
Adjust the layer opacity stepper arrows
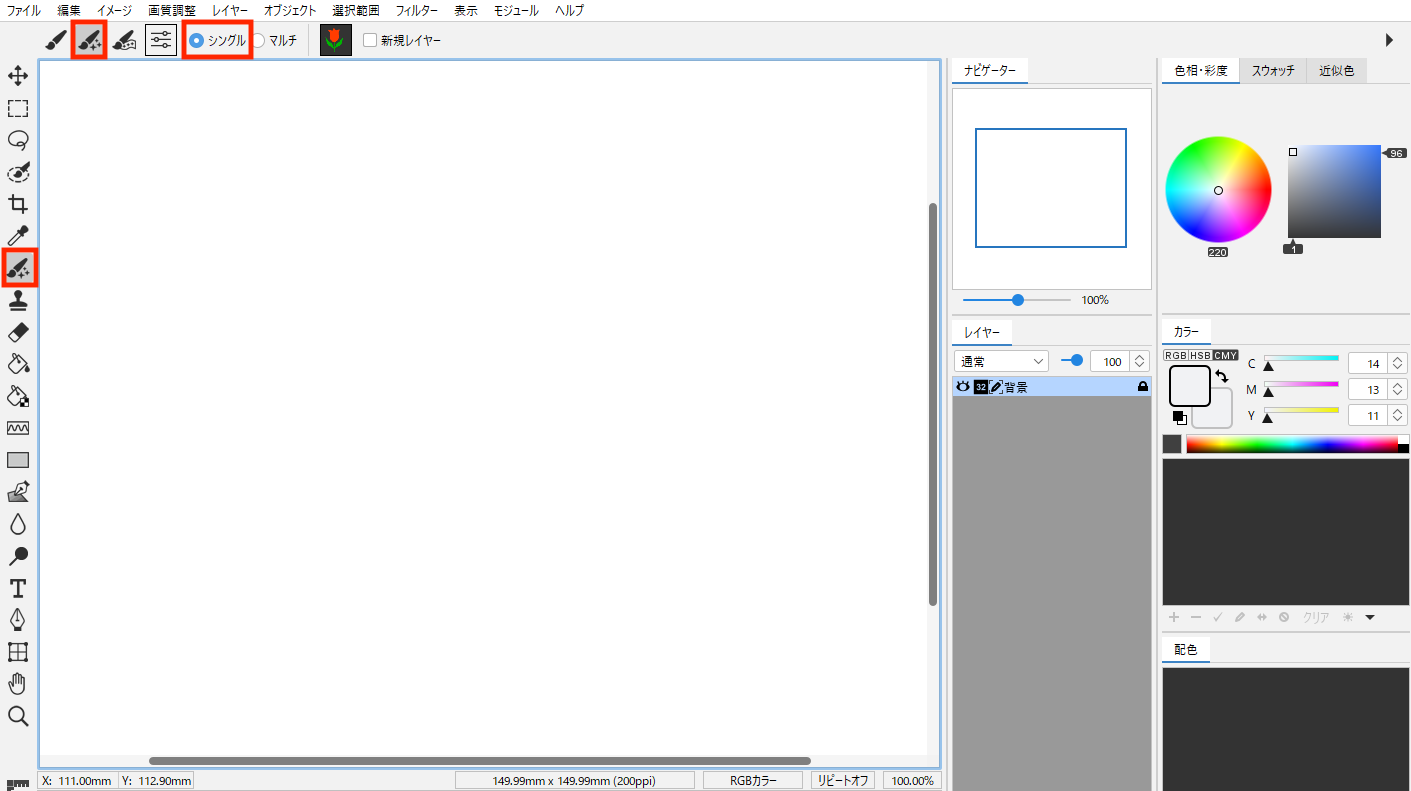1140,361
